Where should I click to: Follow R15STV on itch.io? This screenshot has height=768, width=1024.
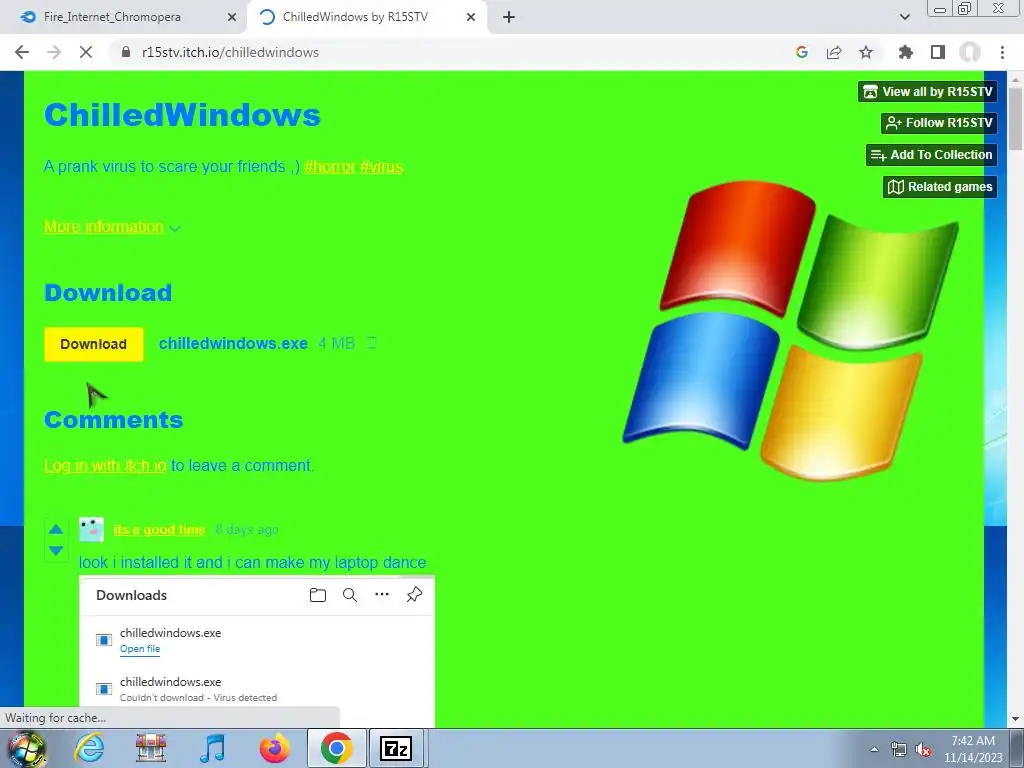(939, 123)
